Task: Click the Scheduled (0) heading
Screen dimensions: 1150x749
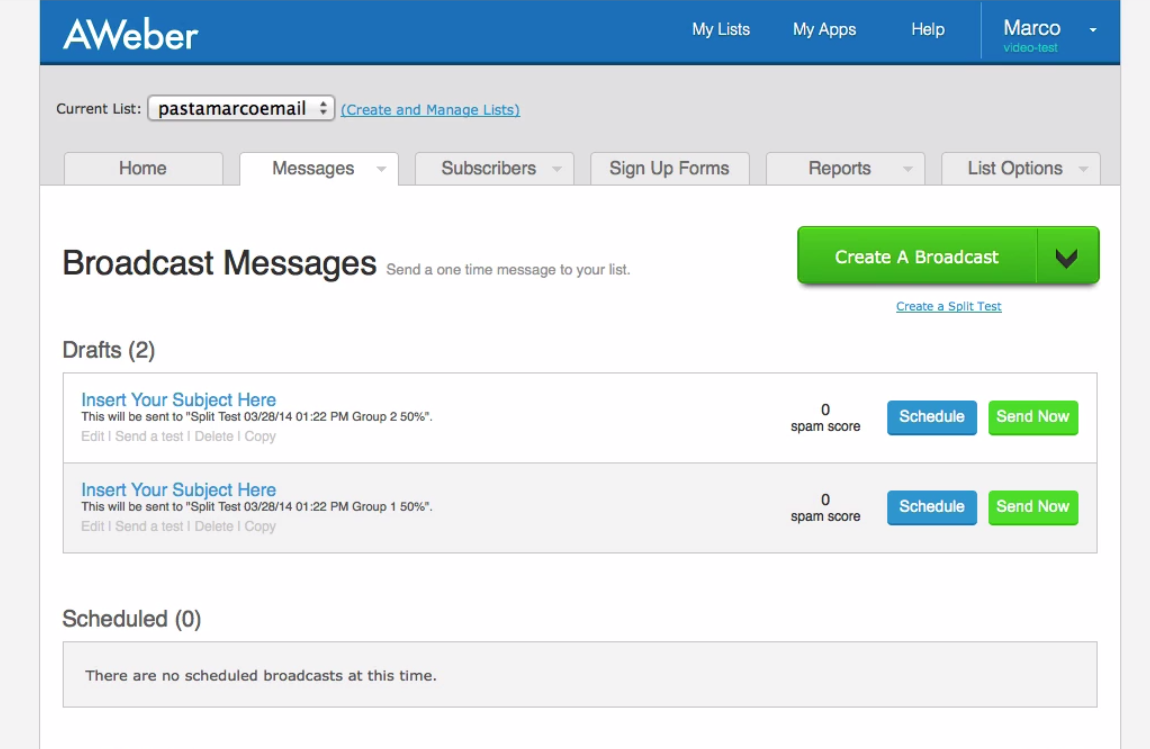Action: [132, 619]
